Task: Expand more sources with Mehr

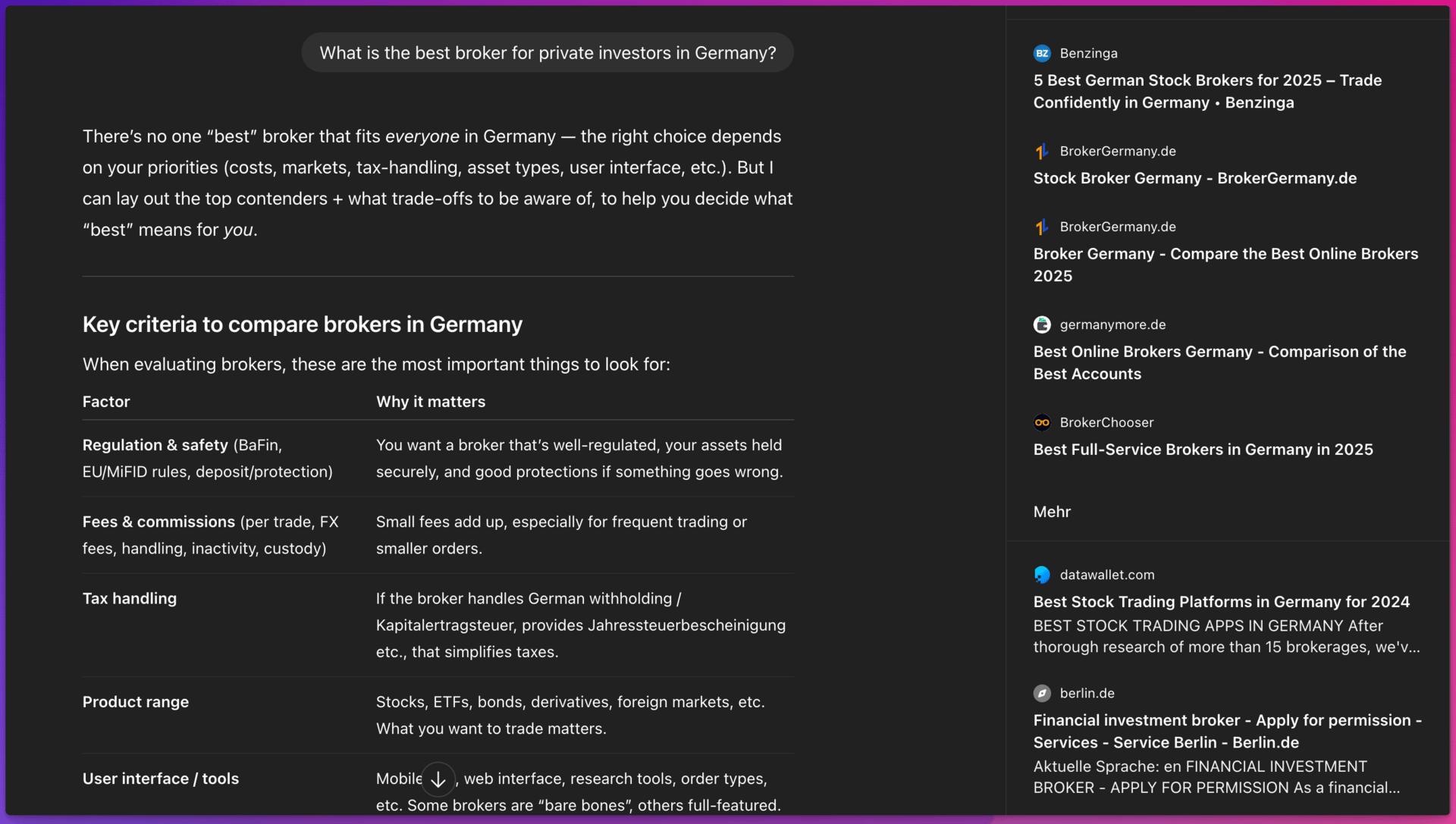Action: click(x=1052, y=512)
